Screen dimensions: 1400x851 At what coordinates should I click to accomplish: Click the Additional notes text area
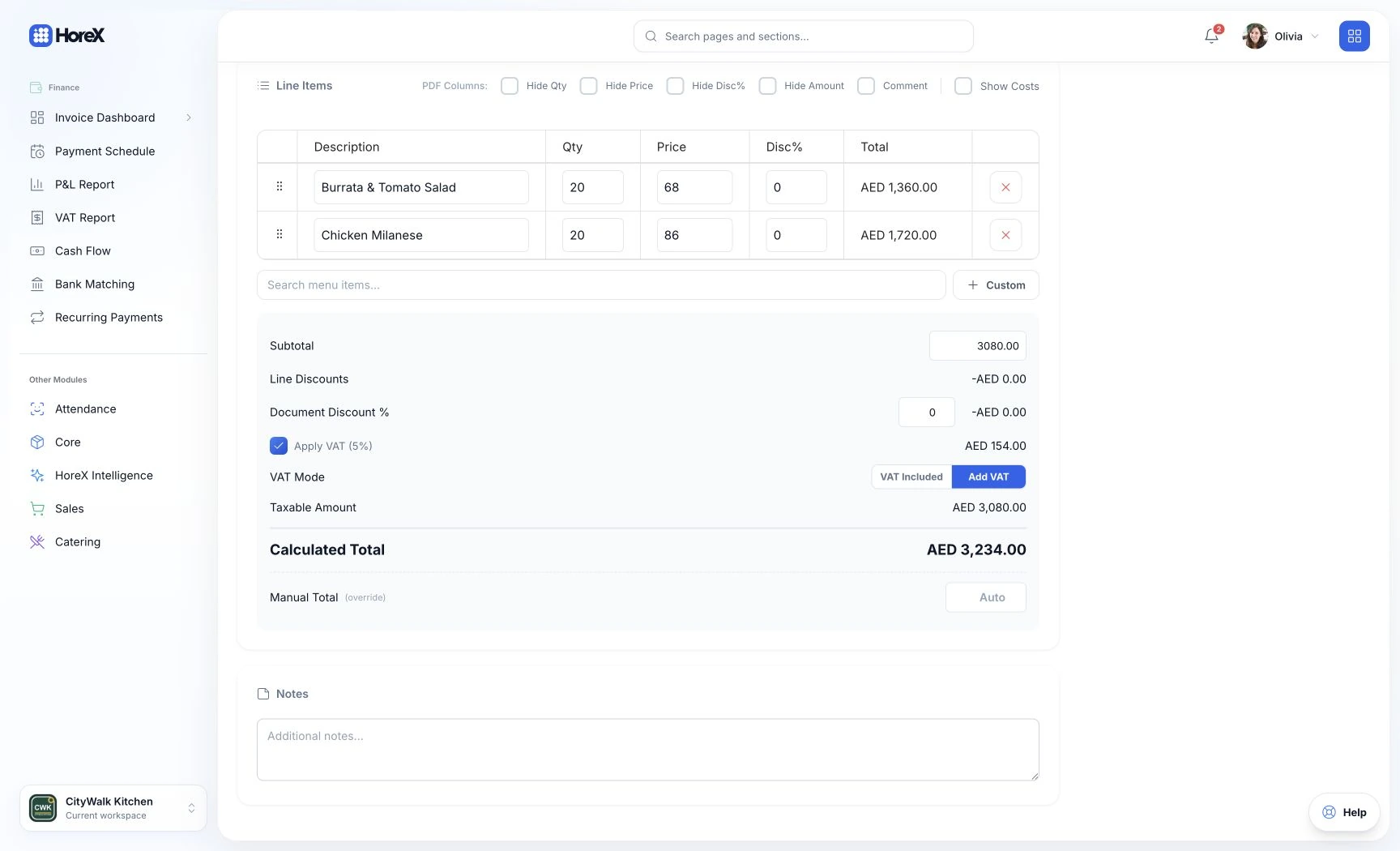pyautogui.click(x=647, y=750)
